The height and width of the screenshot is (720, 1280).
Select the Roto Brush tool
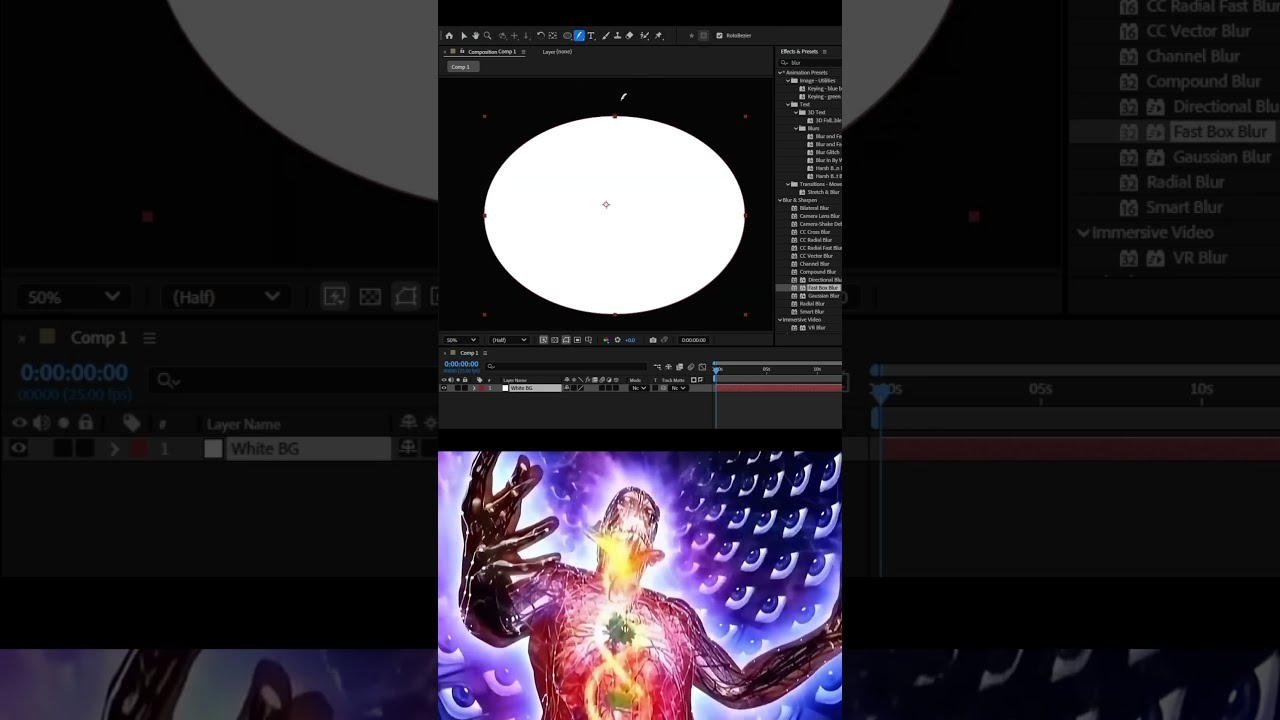click(645, 35)
